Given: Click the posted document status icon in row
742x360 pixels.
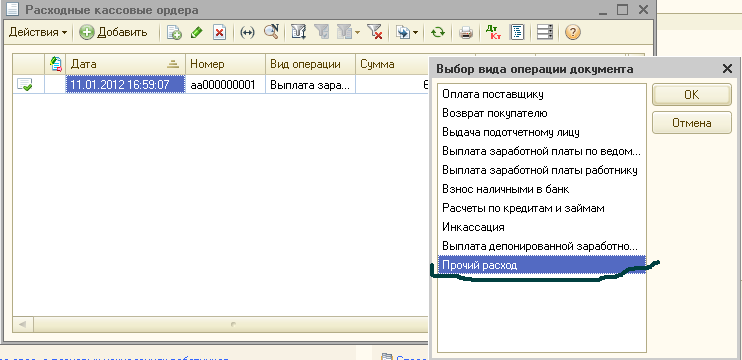Looking at the screenshot, I should [x=25, y=85].
